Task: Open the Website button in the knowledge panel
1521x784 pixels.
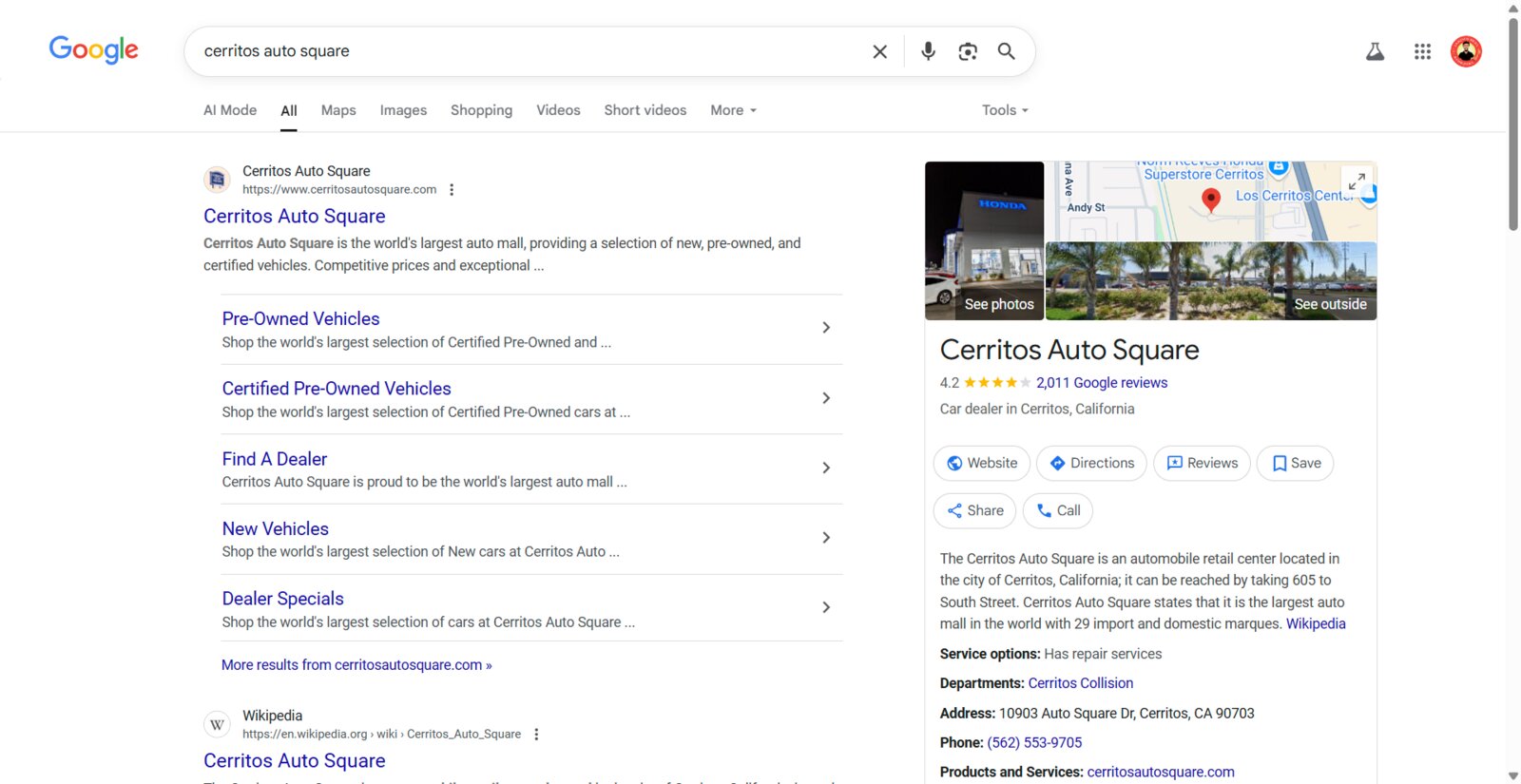Action: pyautogui.click(x=982, y=463)
